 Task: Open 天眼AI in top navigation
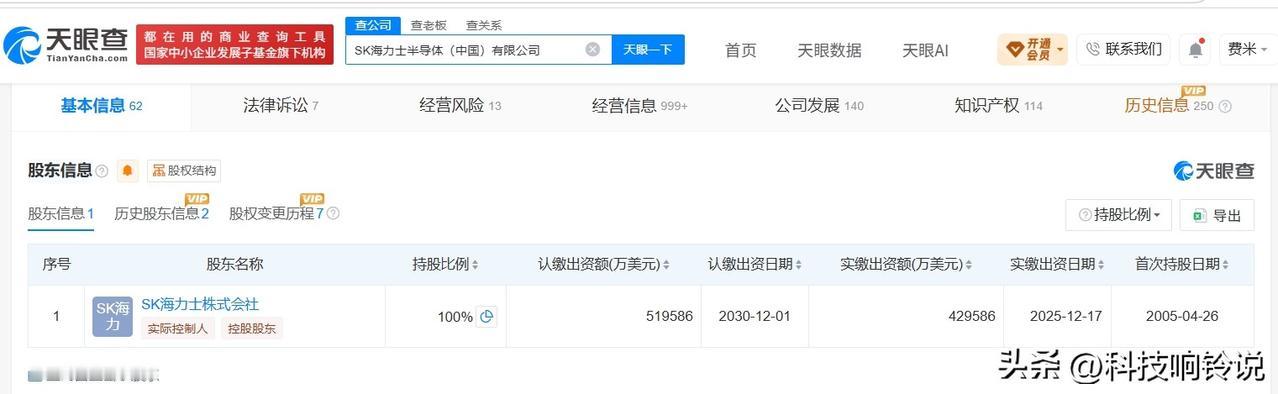pyautogui.click(x=925, y=50)
